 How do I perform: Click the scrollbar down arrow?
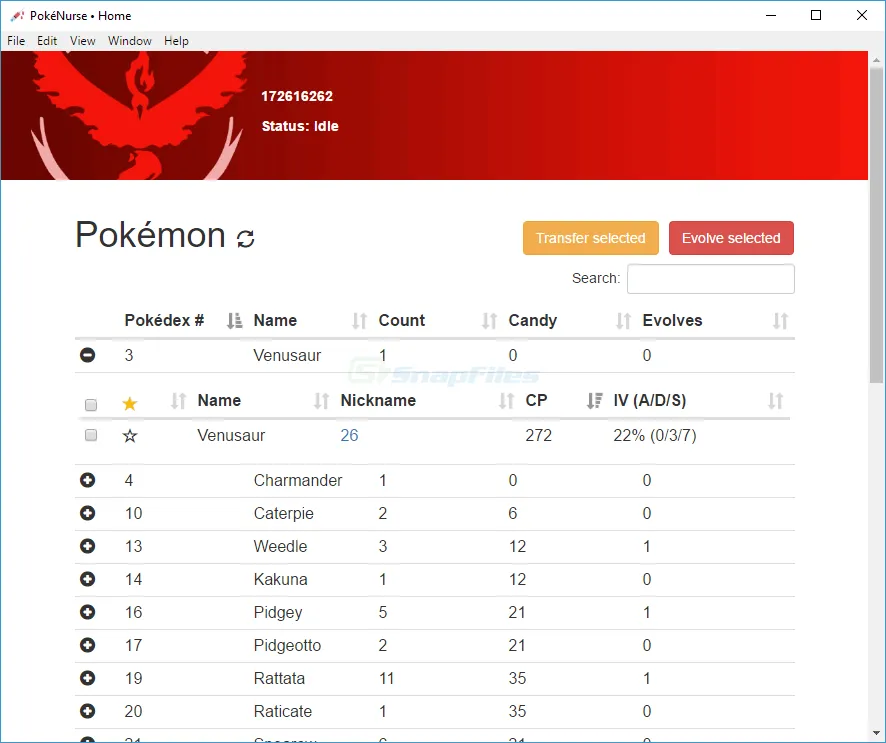point(876,733)
